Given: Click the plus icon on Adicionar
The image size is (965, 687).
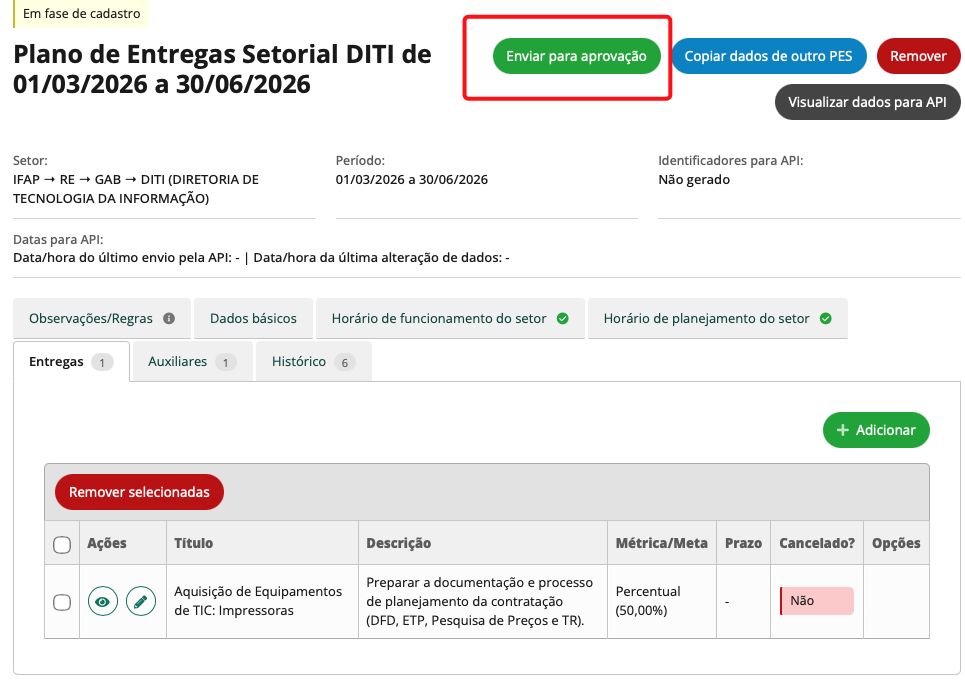Looking at the screenshot, I should (843, 430).
